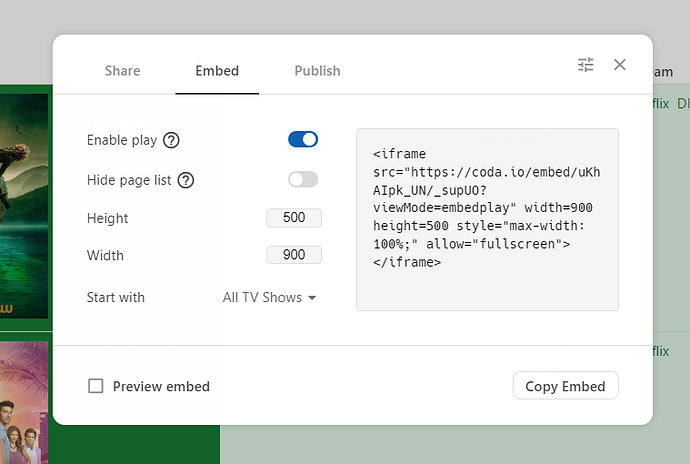Switch to the Publish tab
The width and height of the screenshot is (690, 464).
pos(317,71)
